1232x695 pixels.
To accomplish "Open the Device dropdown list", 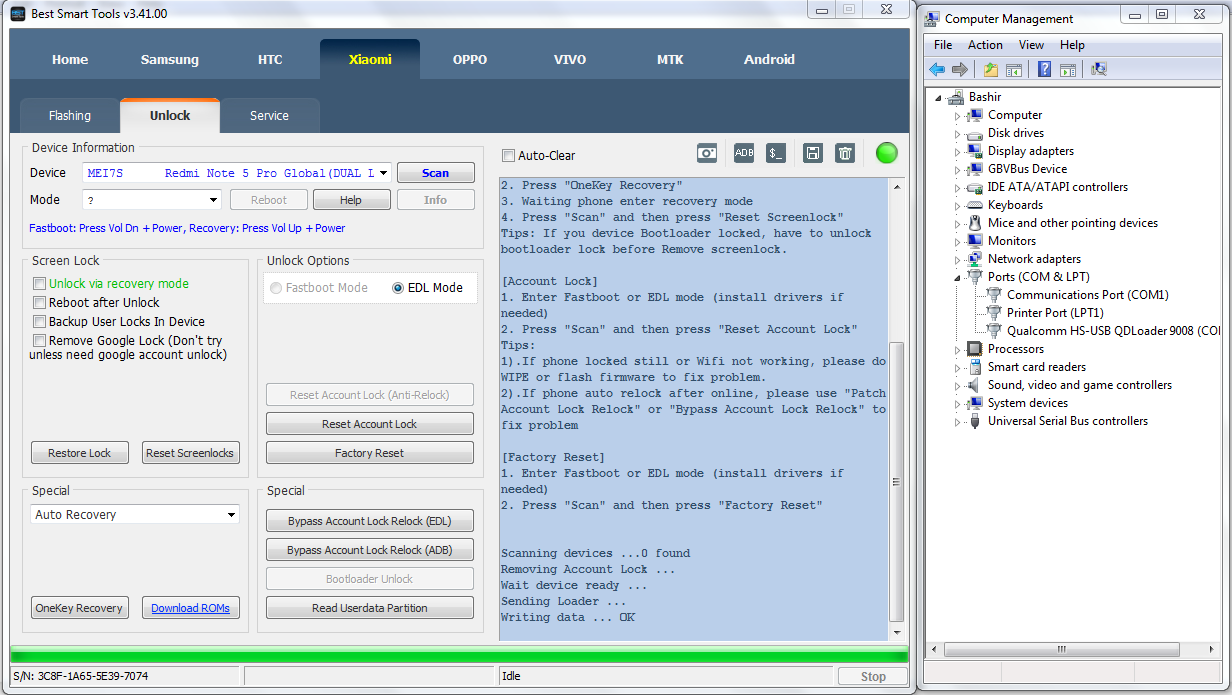I will click(x=384, y=173).
